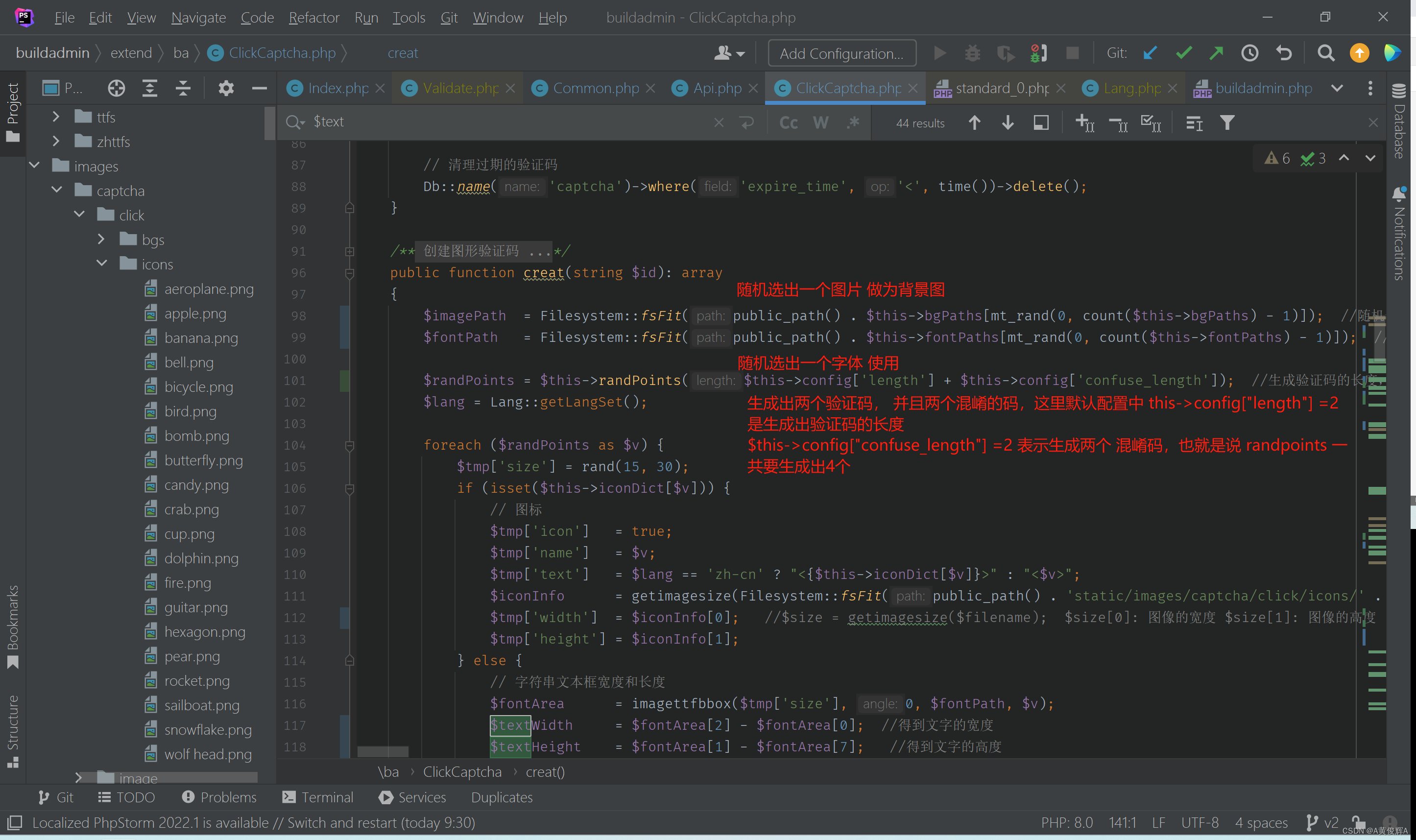This screenshot has width=1416, height=840.
Task: Click the code-with-me user icon
Action: tap(728, 53)
